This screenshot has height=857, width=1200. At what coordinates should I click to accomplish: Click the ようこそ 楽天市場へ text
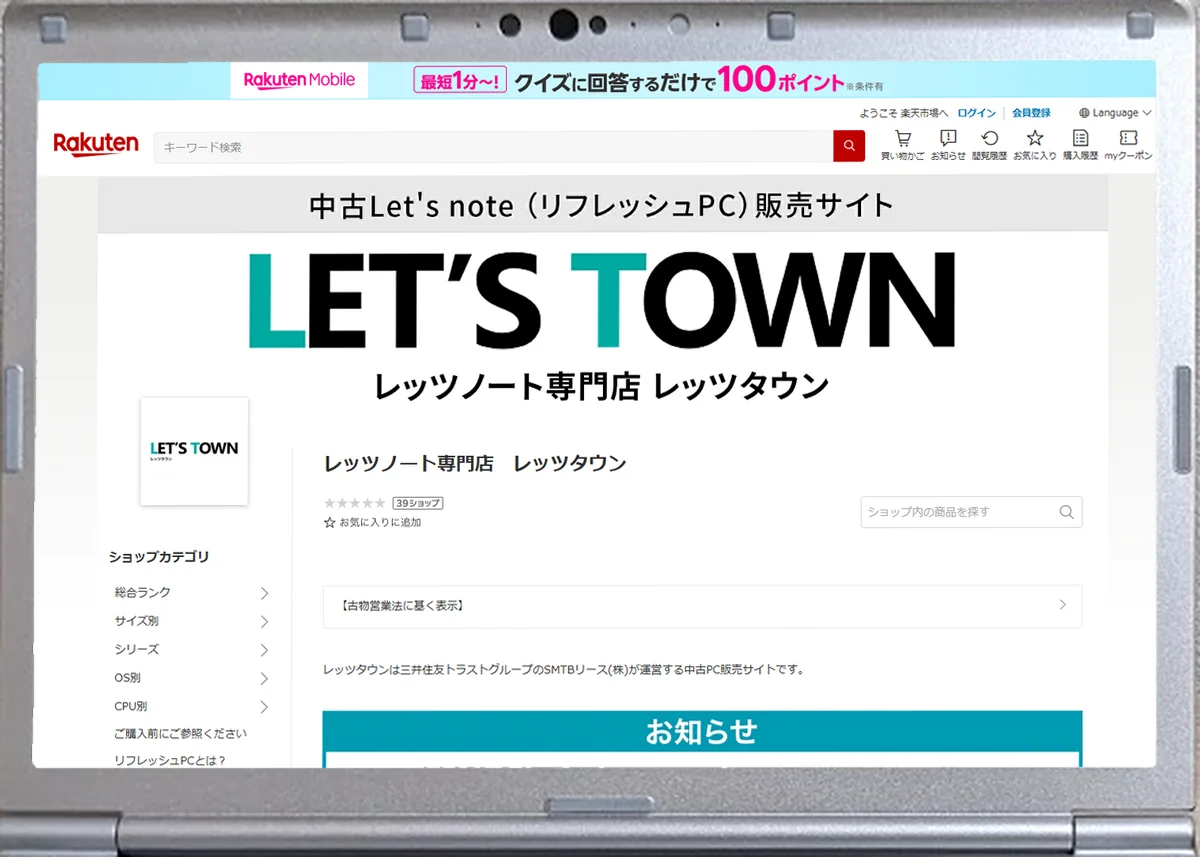coord(903,113)
